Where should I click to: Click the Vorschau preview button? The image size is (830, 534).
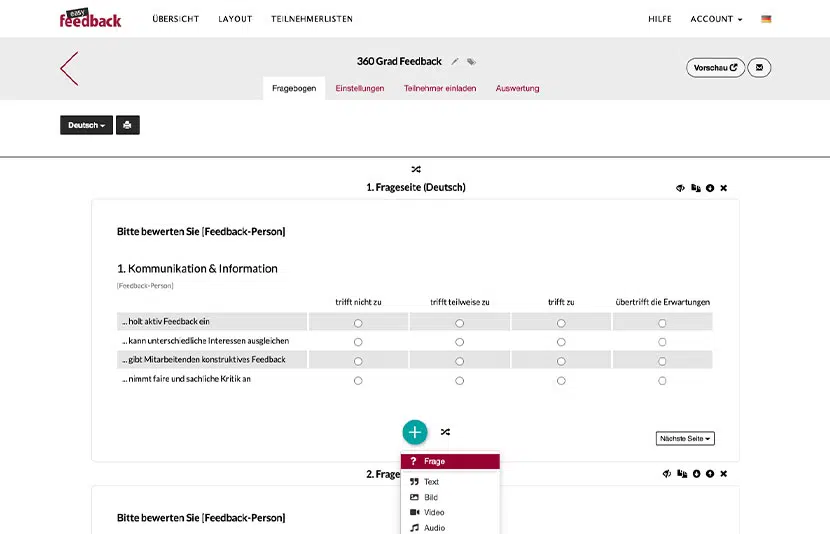tap(716, 68)
